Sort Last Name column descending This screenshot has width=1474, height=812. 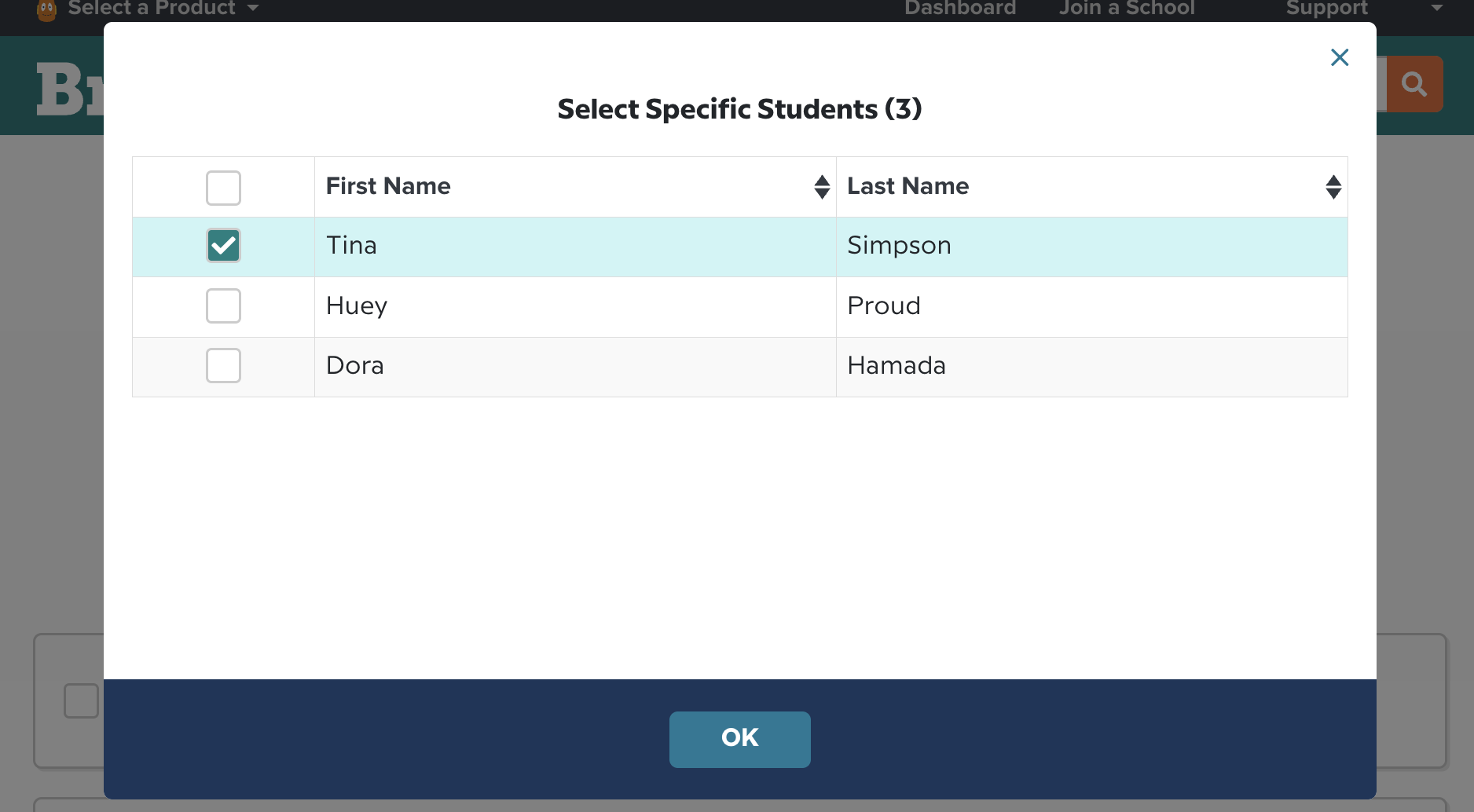coord(1334,193)
